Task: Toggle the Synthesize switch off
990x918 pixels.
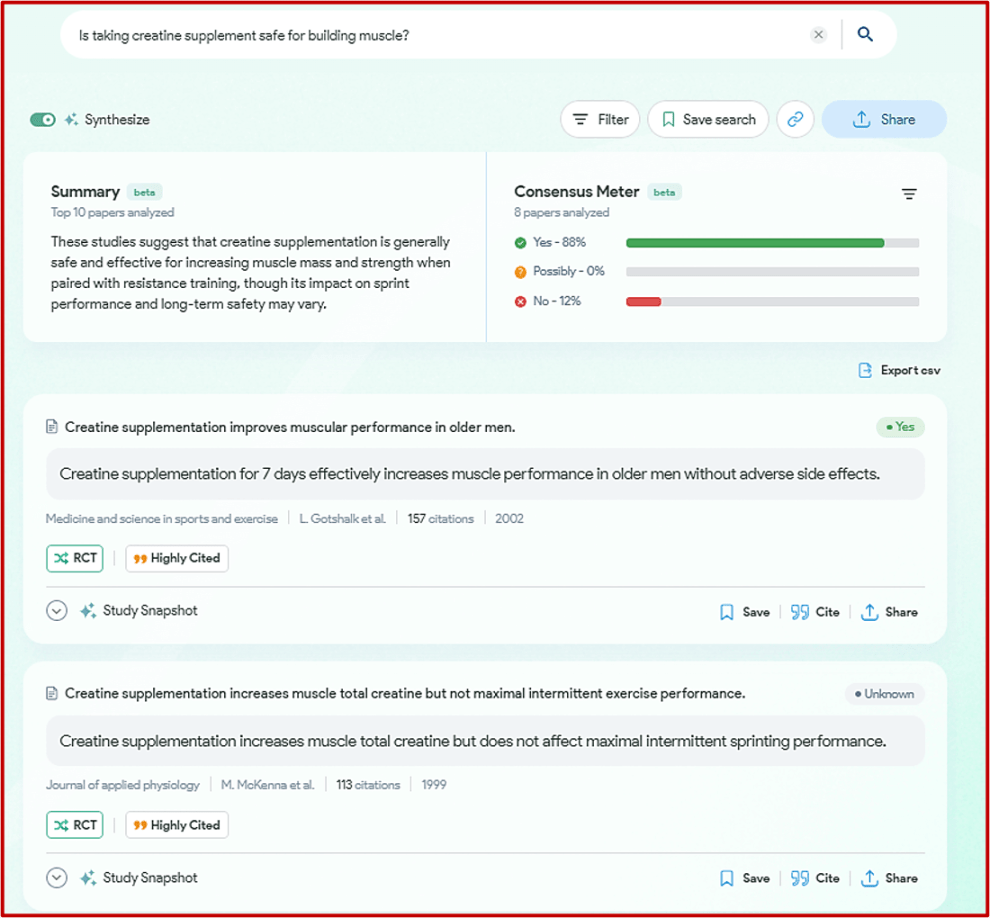Action: [43, 119]
